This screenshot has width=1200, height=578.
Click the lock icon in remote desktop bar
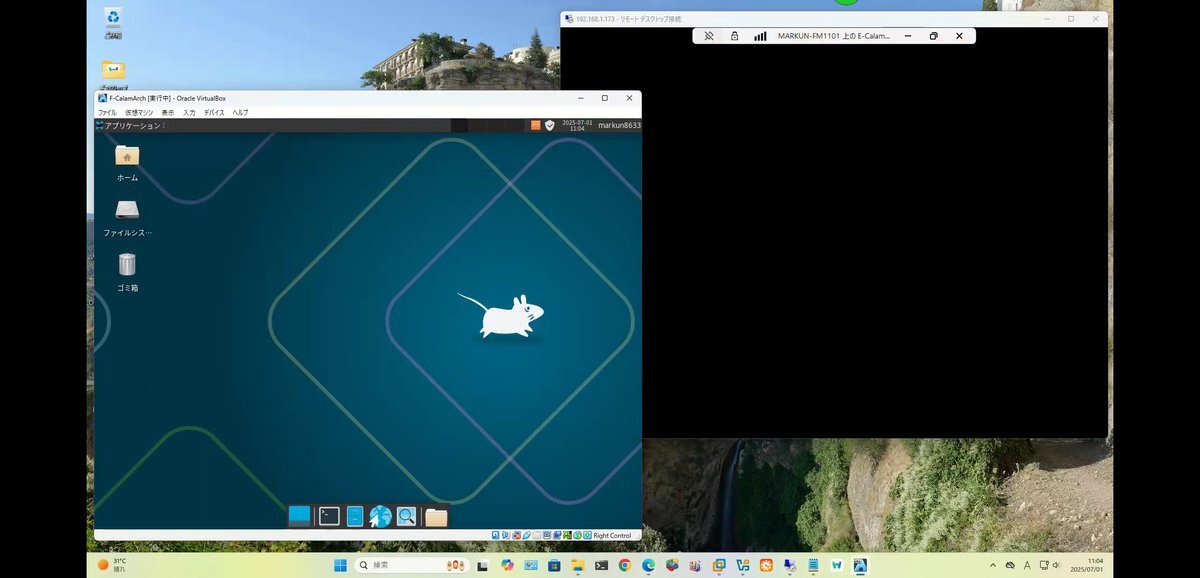pos(735,36)
